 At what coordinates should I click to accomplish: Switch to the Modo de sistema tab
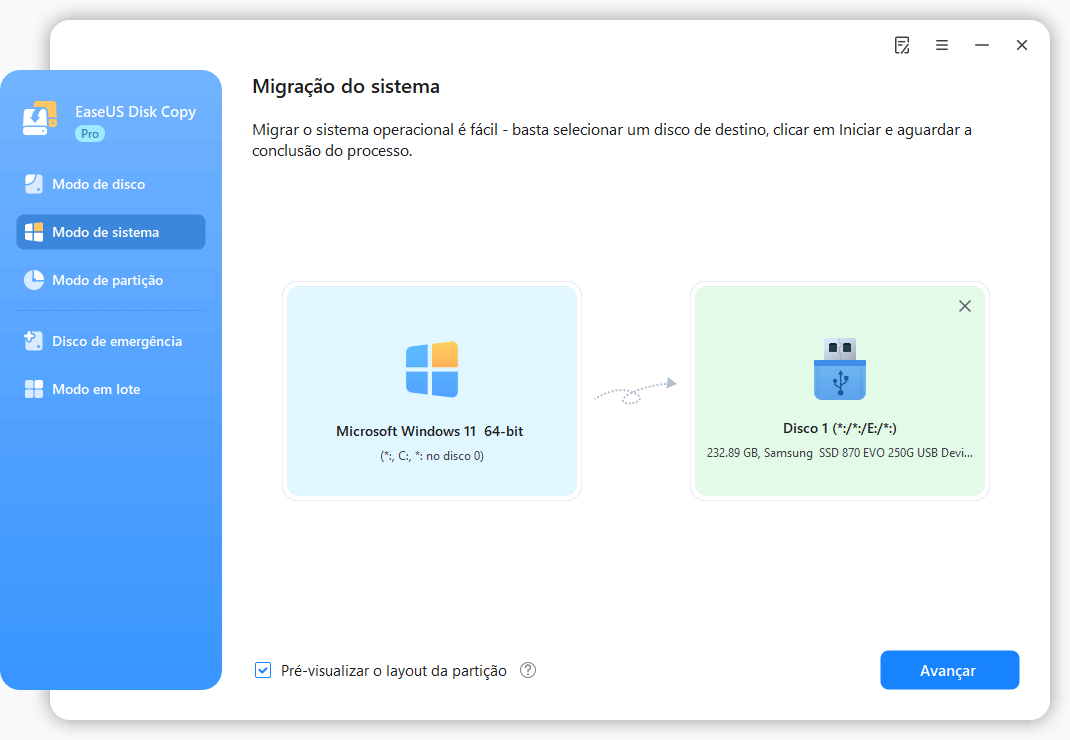click(x=110, y=232)
